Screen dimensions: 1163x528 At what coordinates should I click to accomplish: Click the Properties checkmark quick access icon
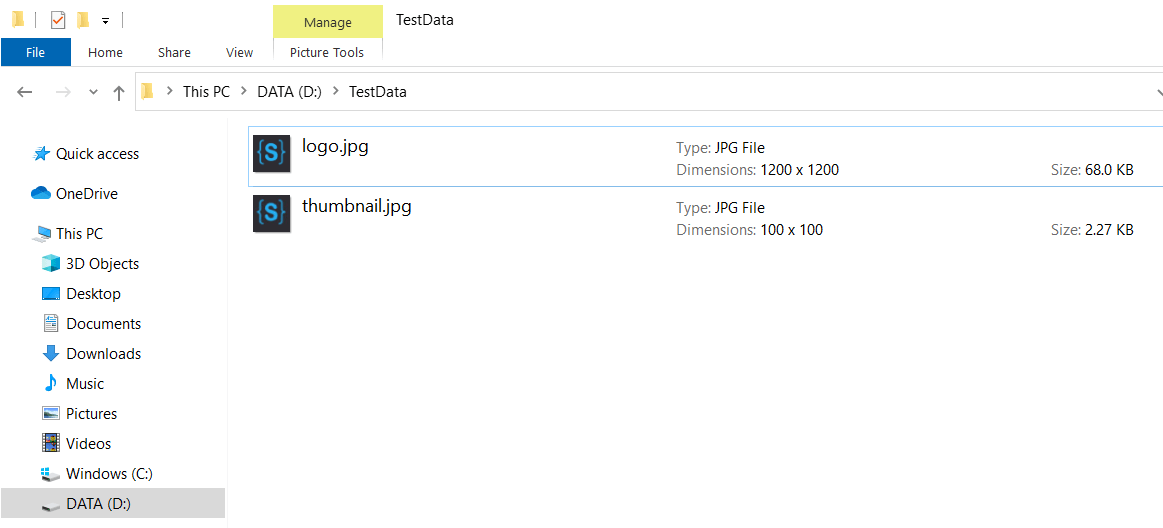[x=58, y=20]
